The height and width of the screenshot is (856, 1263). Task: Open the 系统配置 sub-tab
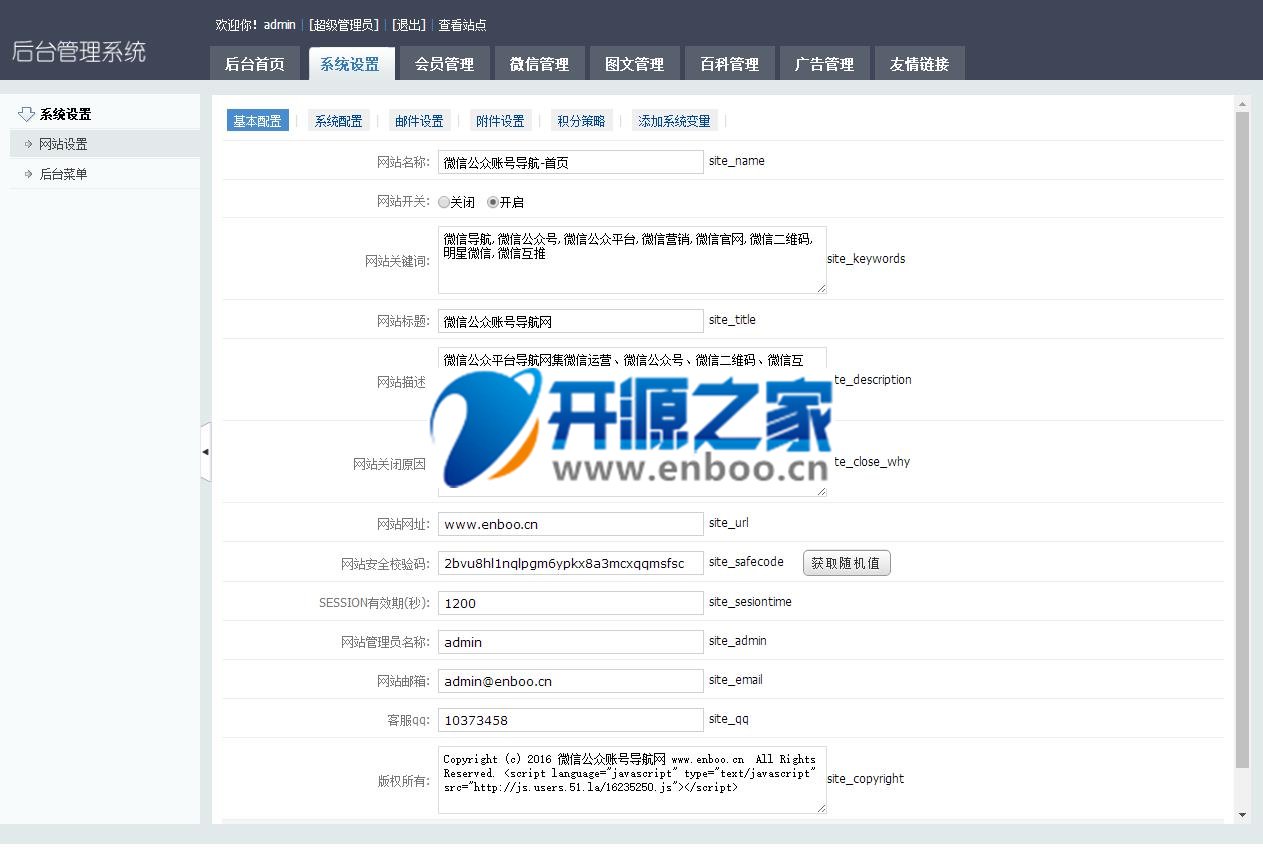tap(339, 121)
